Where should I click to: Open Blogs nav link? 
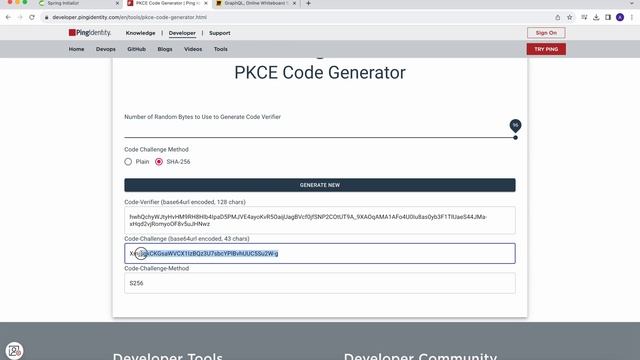[165, 49]
